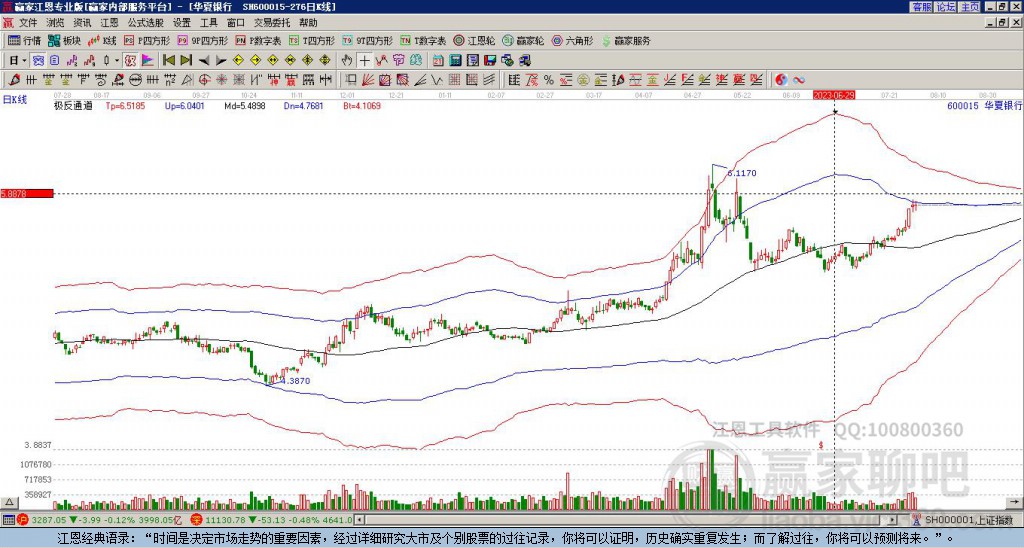Open the 浏览 menu

(x=55, y=23)
